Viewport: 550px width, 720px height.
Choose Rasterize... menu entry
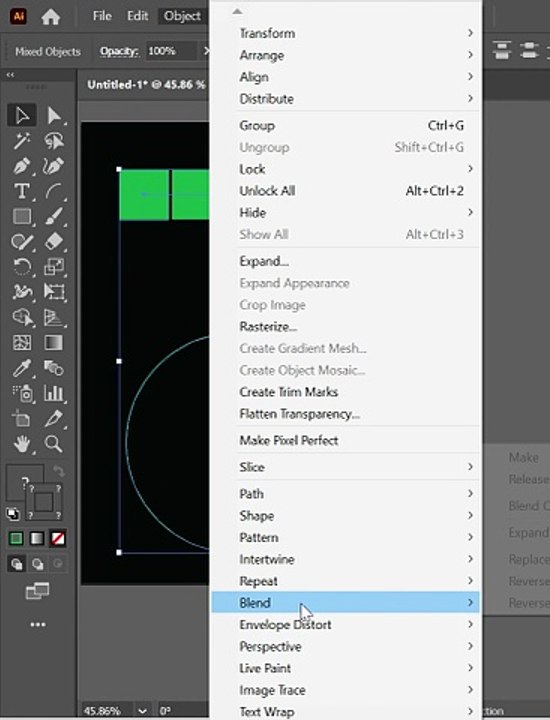point(345,326)
